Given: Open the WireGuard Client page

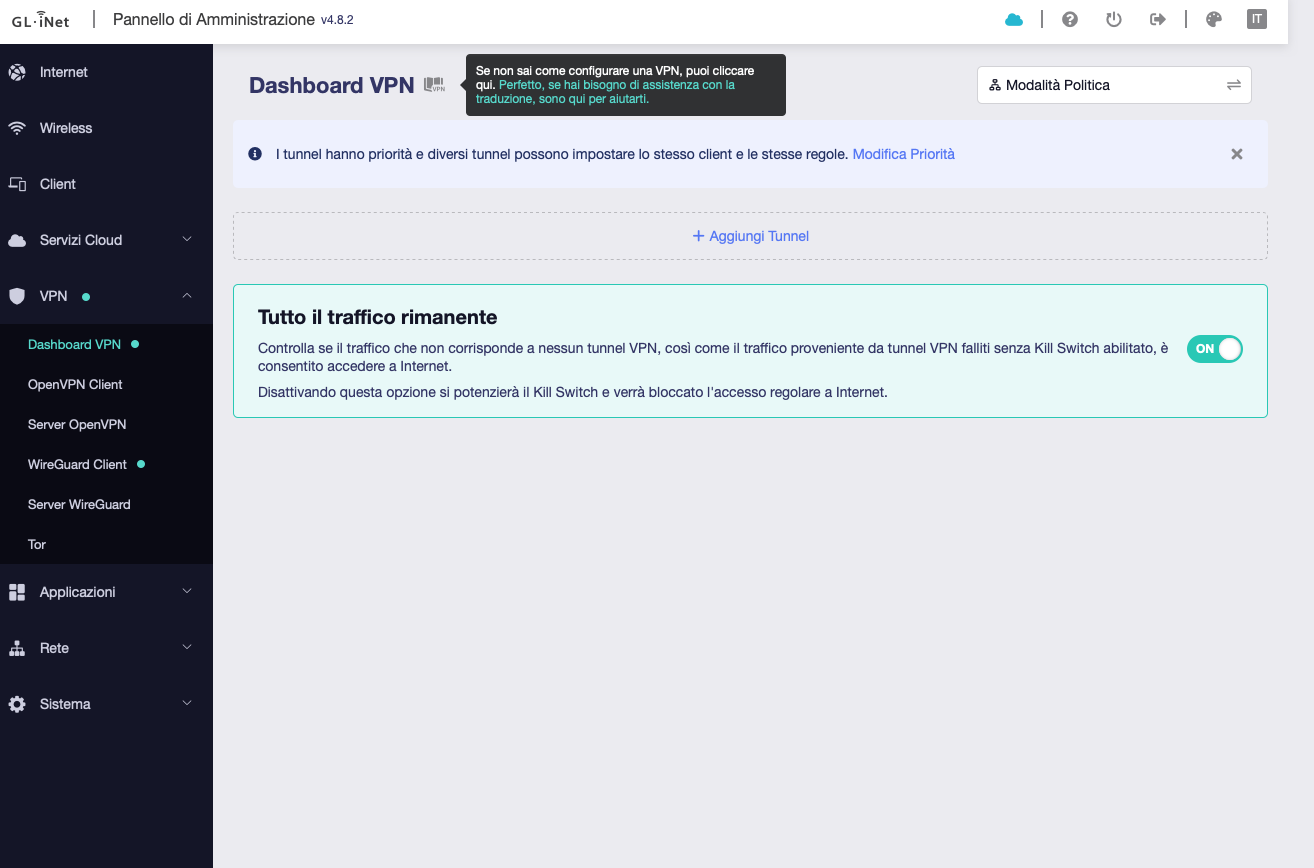Looking at the screenshot, I should 77,464.
